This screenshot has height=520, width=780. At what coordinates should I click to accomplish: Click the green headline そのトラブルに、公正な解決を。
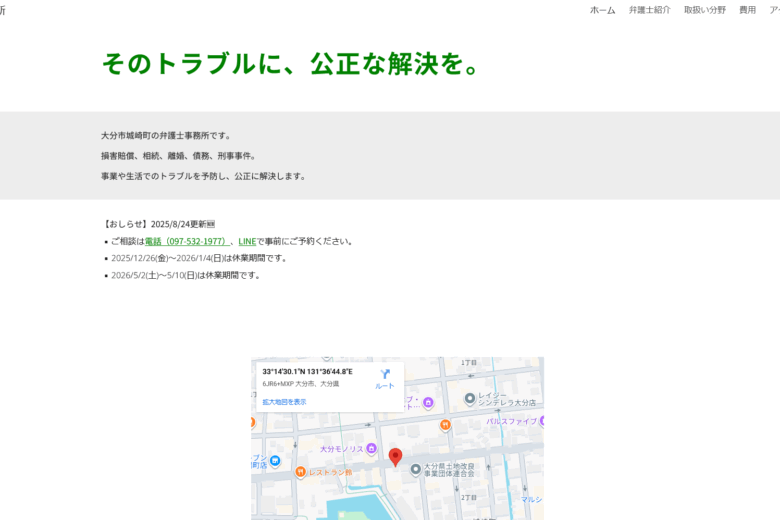[292, 63]
